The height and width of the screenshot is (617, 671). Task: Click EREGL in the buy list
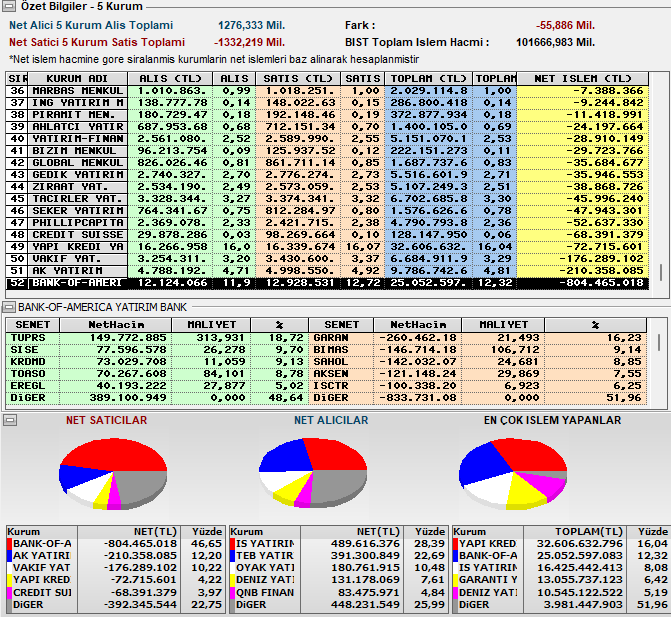(x=28, y=386)
